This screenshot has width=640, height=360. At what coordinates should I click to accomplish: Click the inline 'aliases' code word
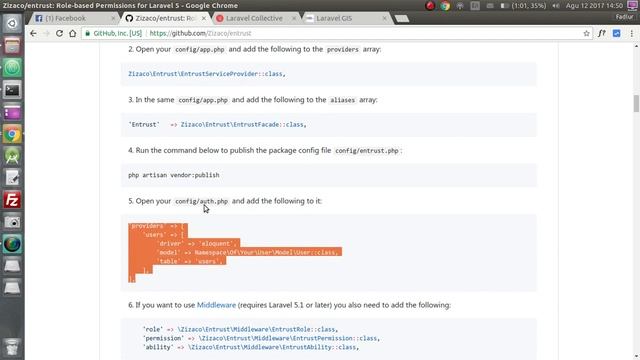(342, 100)
